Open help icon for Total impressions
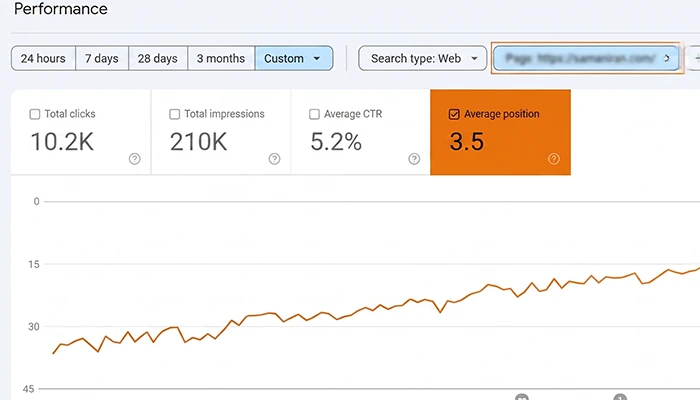Image resolution: width=700 pixels, height=400 pixels. 274,159
